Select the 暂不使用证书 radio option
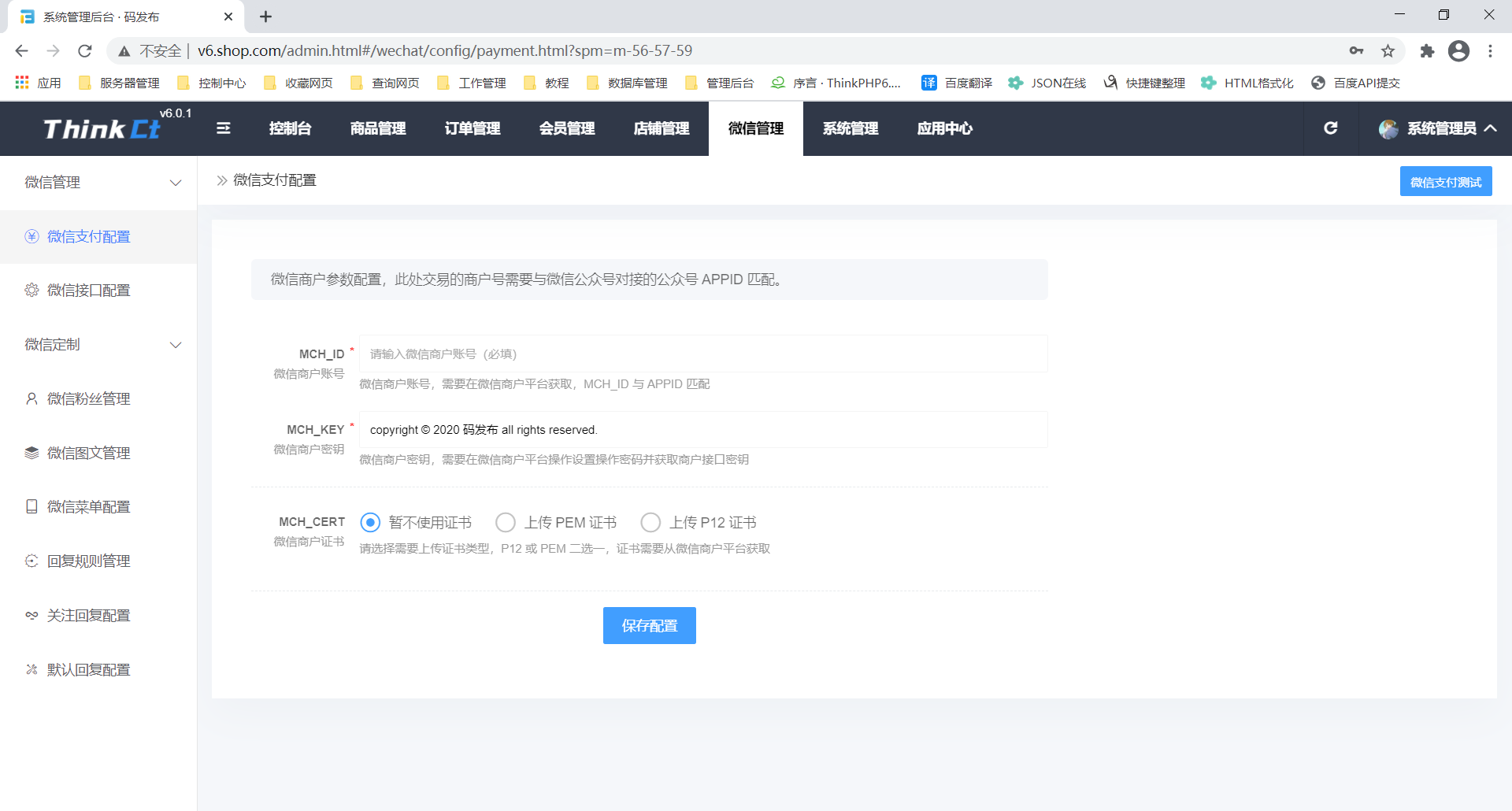 pyautogui.click(x=370, y=523)
